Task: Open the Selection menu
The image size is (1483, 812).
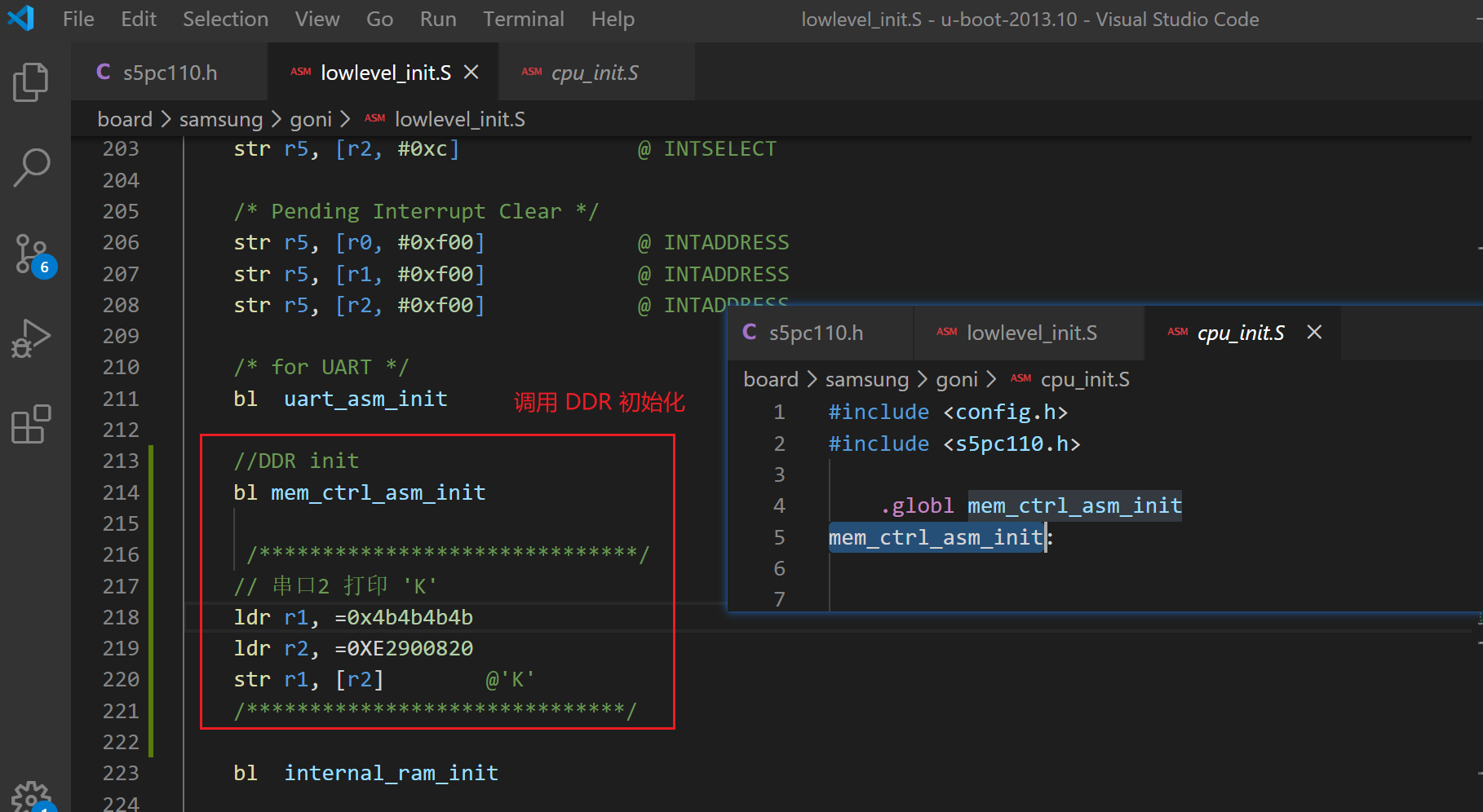Action: [225, 19]
